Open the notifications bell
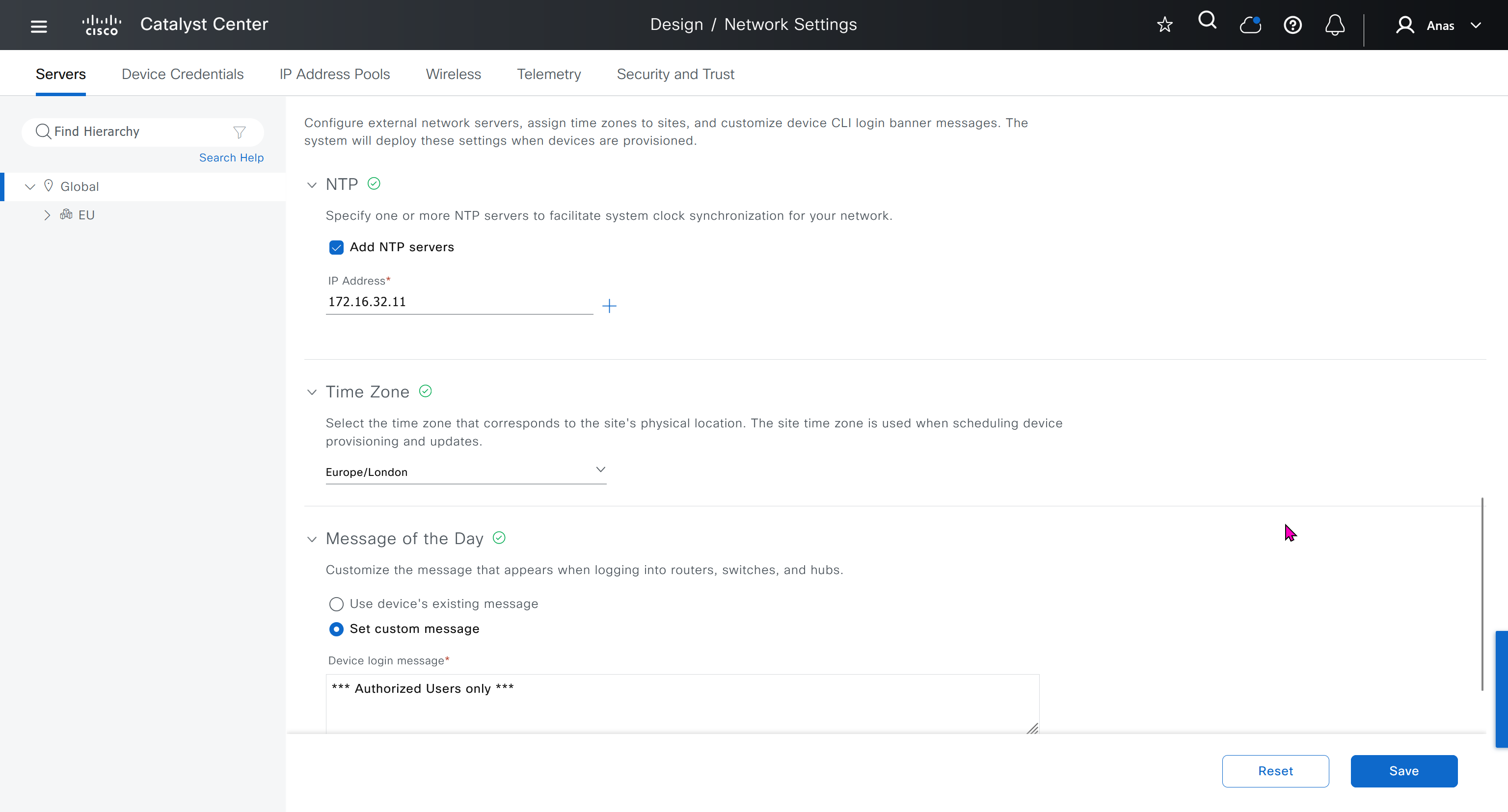 (x=1335, y=25)
